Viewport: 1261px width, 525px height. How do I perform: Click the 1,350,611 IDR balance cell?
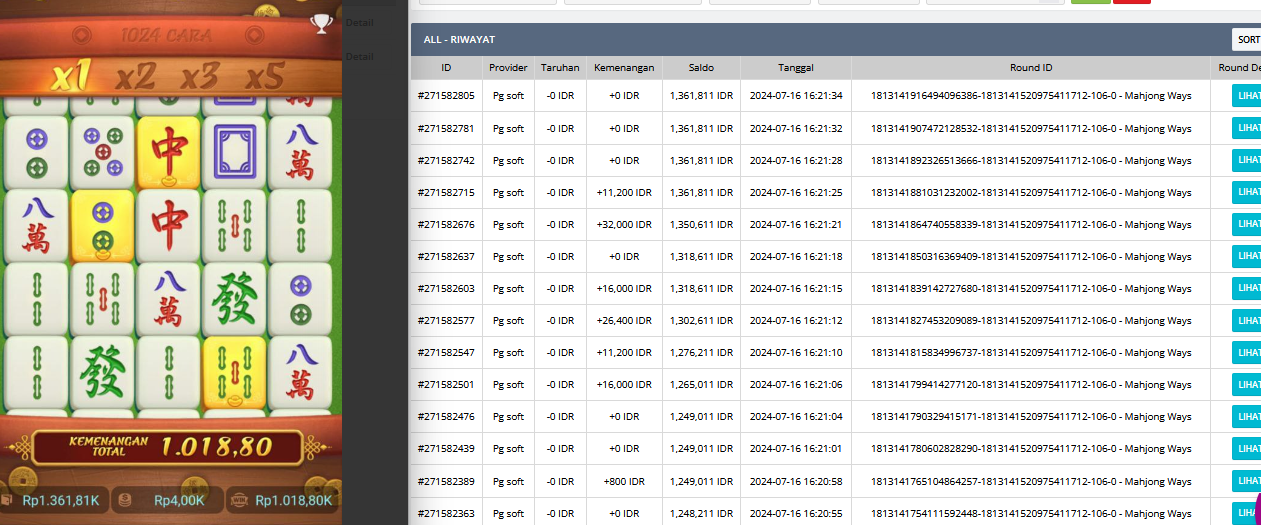pos(701,225)
